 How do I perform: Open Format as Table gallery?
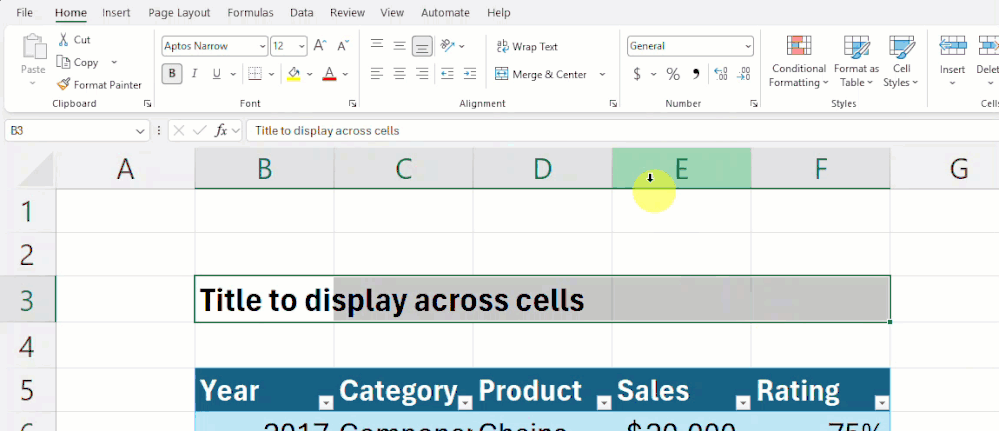pyautogui.click(x=856, y=62)
